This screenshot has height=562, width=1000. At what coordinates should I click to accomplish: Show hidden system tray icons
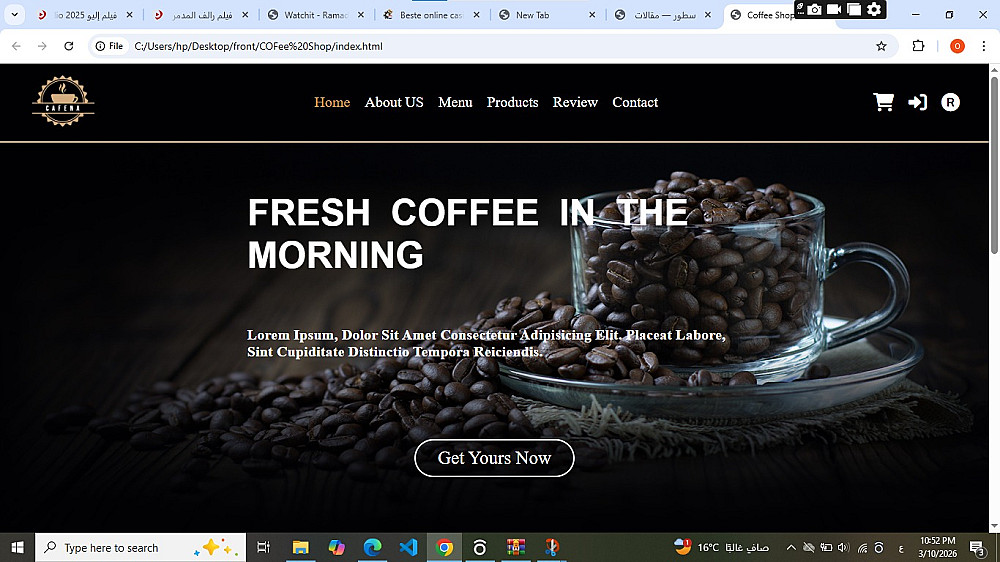(791, 547)
